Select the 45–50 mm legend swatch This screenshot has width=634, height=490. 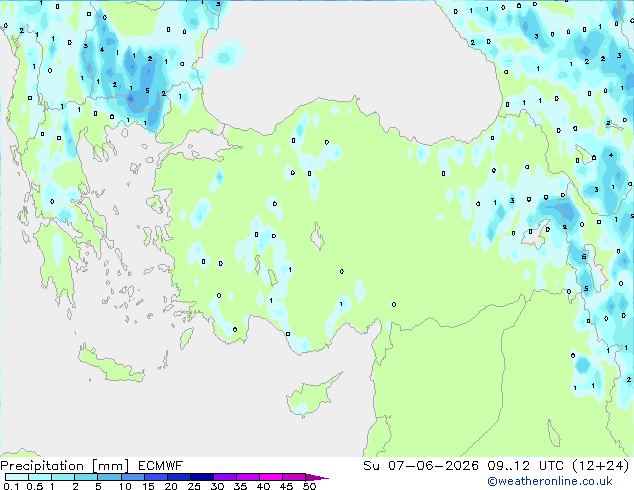294,477
